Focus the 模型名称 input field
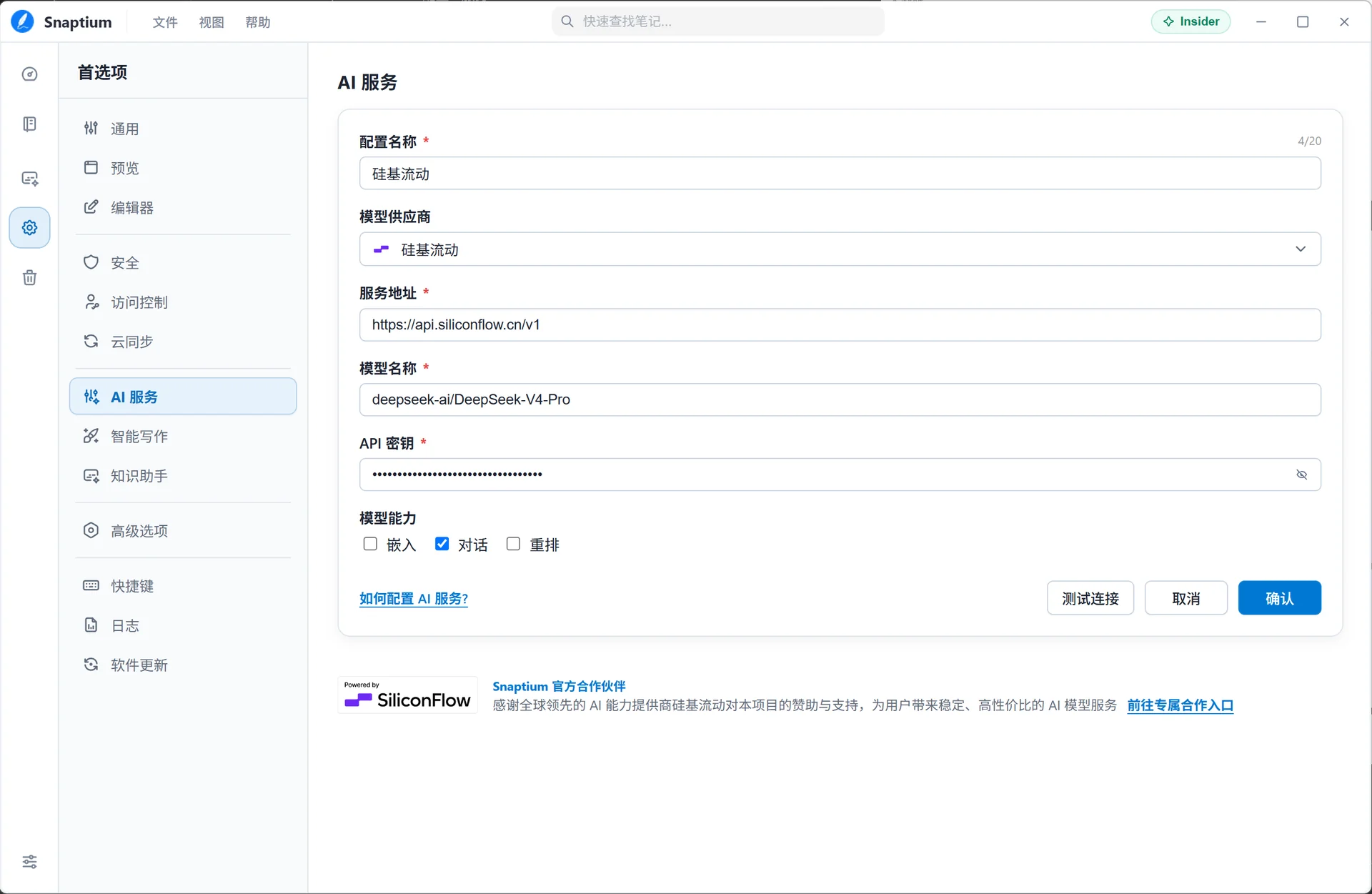 click(x=840, y=399)
